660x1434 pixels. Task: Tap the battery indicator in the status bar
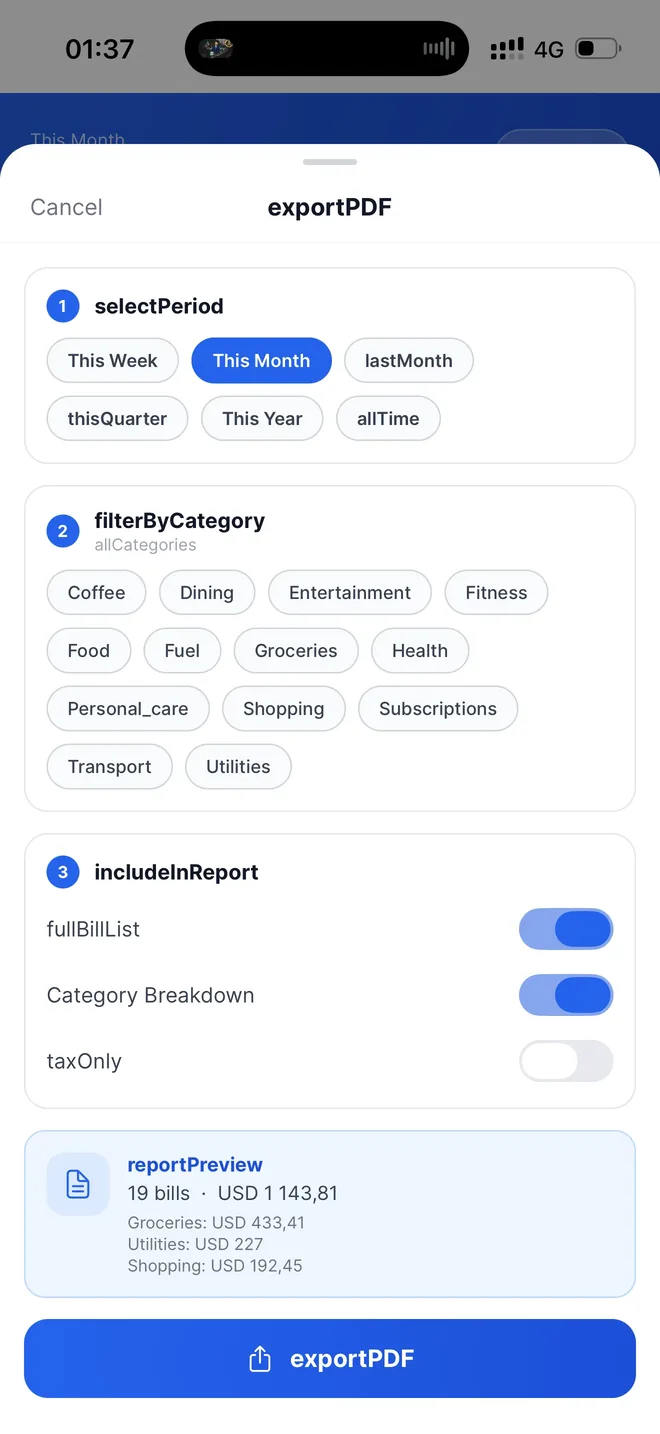coord(597,46)
